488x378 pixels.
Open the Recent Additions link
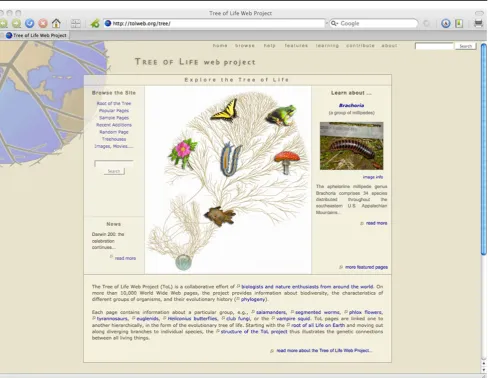114,125
